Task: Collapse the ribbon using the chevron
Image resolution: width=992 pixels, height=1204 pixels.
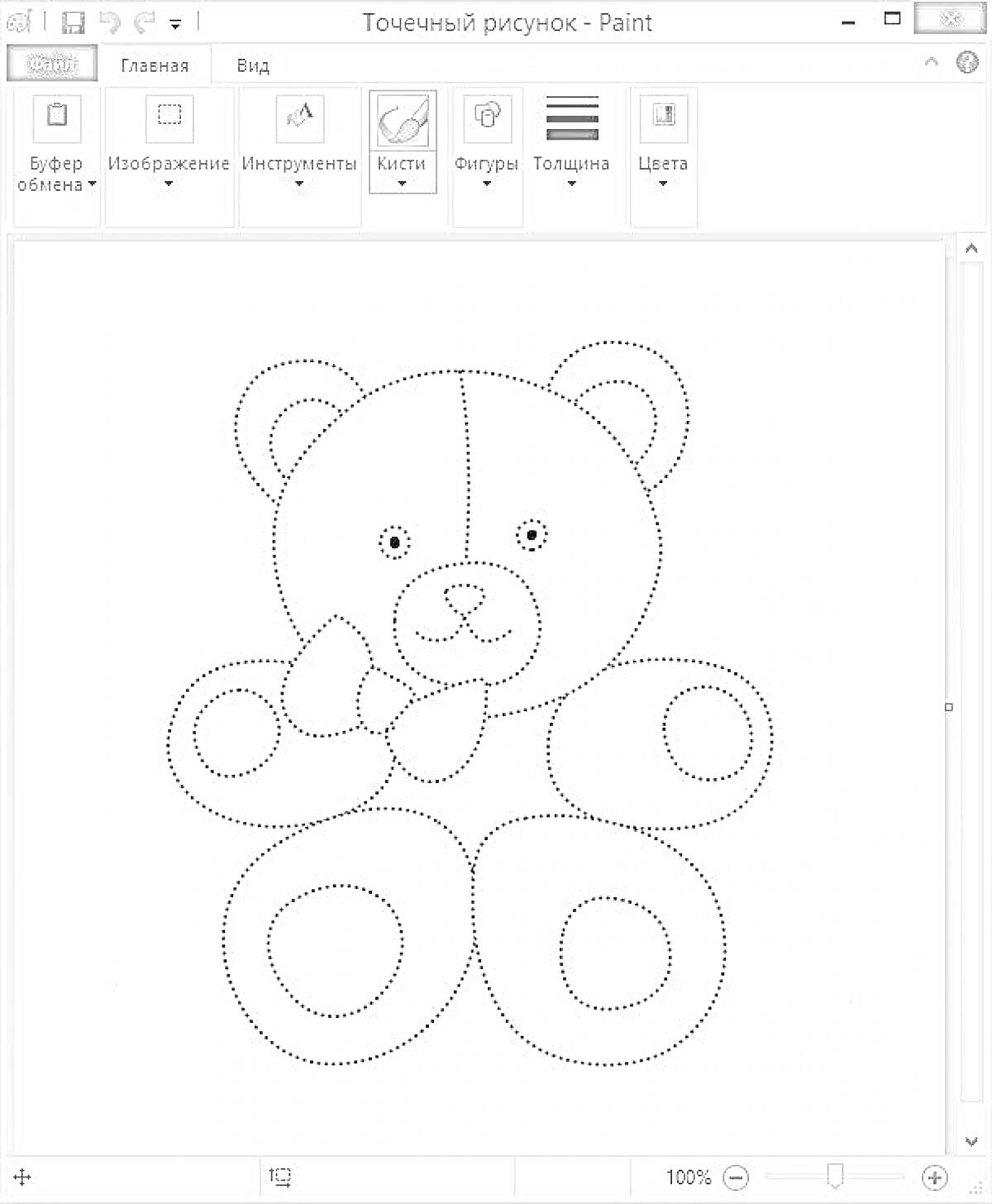Action: (932, 62)
